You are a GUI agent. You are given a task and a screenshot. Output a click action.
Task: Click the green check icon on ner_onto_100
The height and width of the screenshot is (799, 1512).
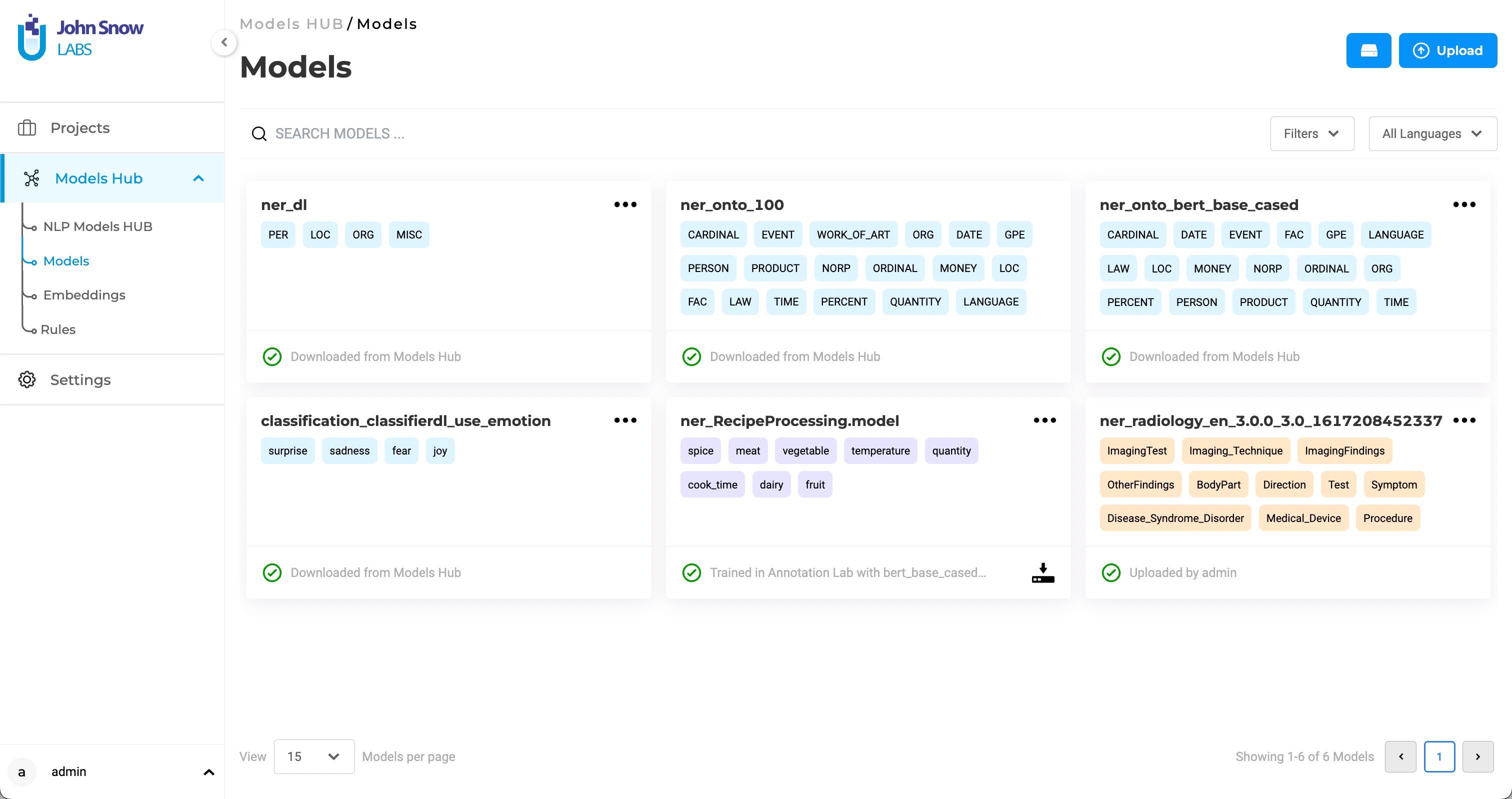tap(691, 357)
